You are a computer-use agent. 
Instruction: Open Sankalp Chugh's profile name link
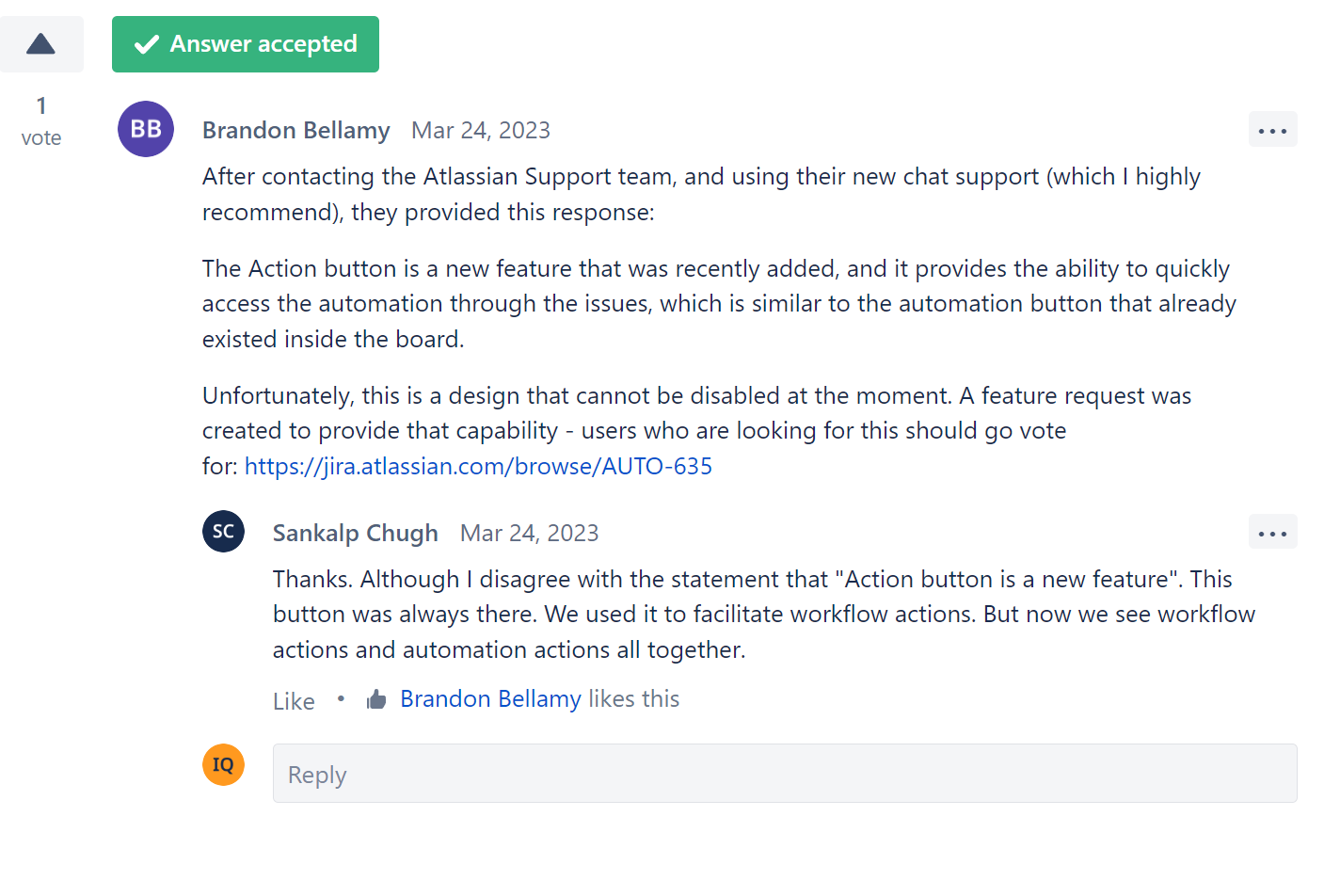click(x=355, y=533)
